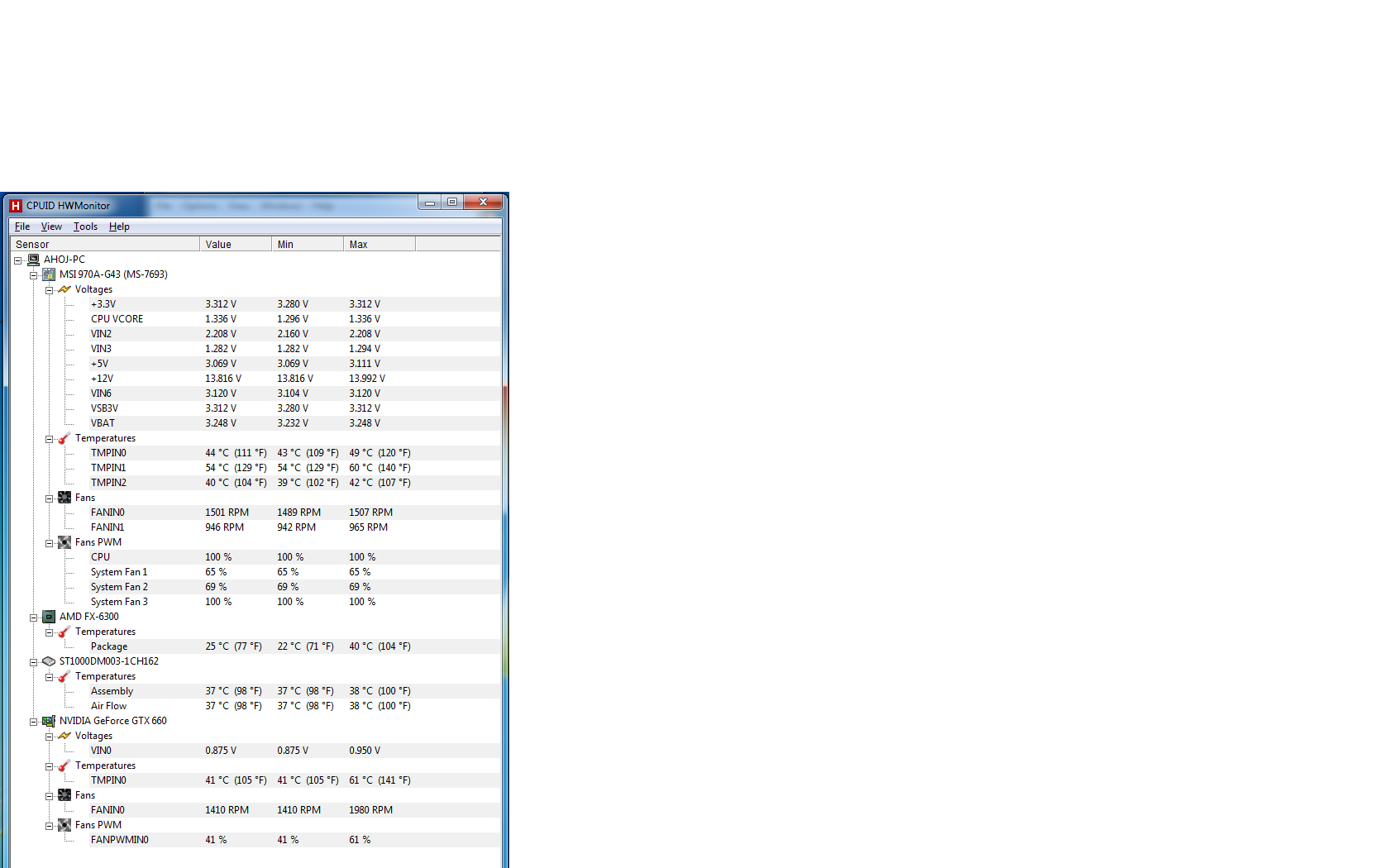Click the Max column header

pos(379,244)
